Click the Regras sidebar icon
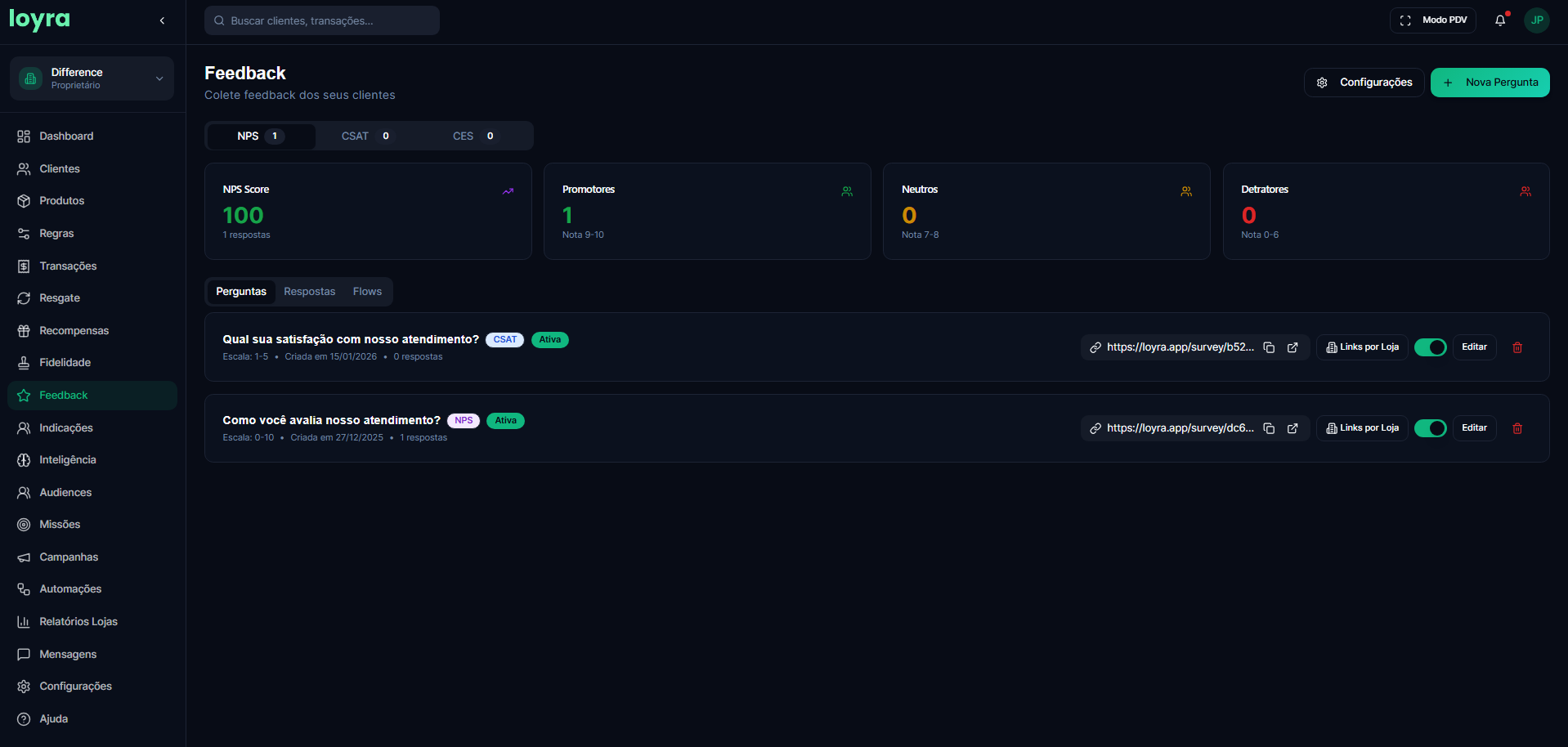 (x=24, y=234)
